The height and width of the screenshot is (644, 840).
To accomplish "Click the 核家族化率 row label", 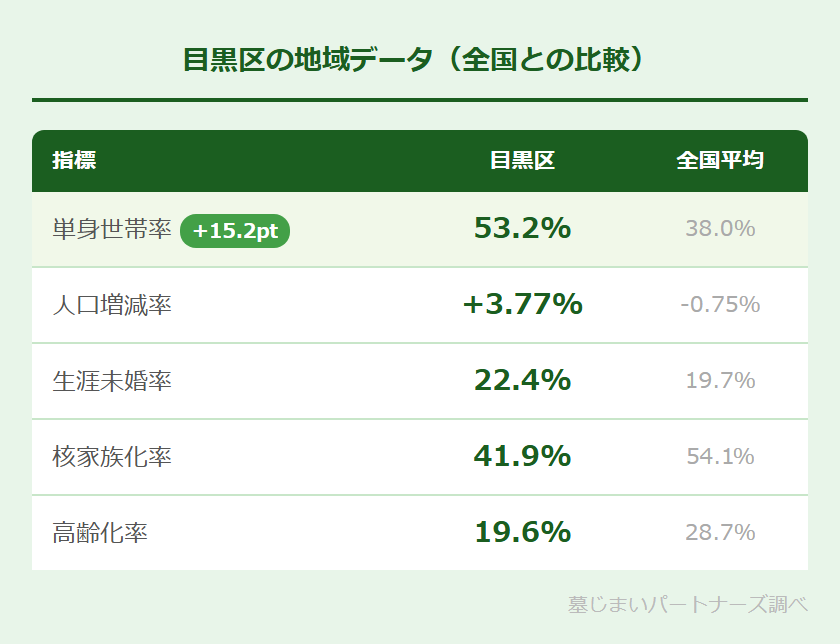I will 112,457.
